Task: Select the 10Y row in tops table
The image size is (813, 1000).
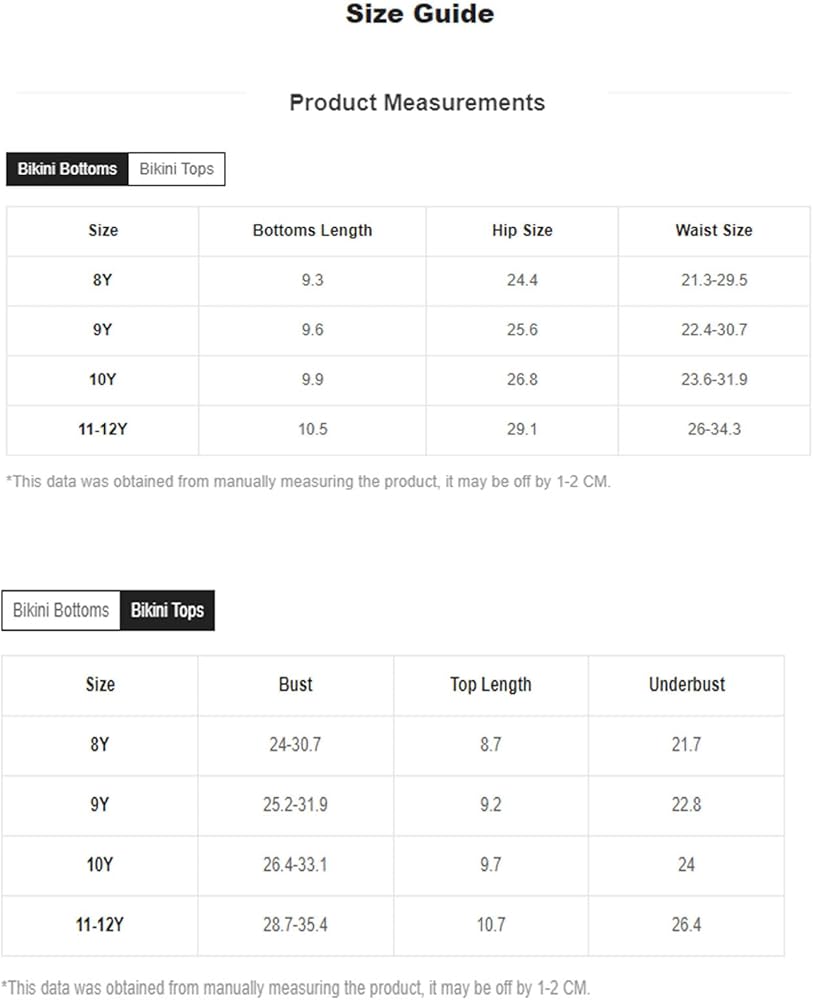Action: [393, 865]
